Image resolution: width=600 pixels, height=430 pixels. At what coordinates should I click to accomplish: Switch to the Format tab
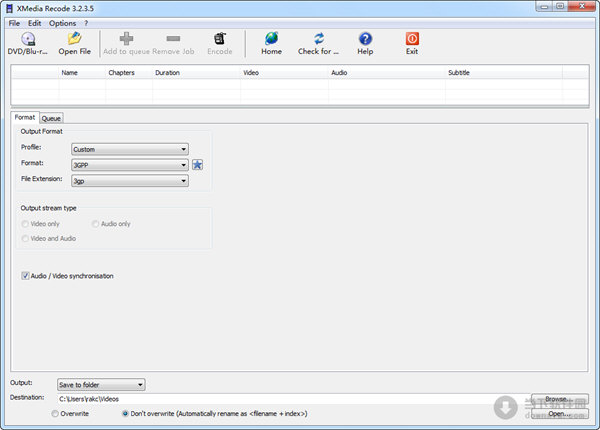[x=25, y=117]
